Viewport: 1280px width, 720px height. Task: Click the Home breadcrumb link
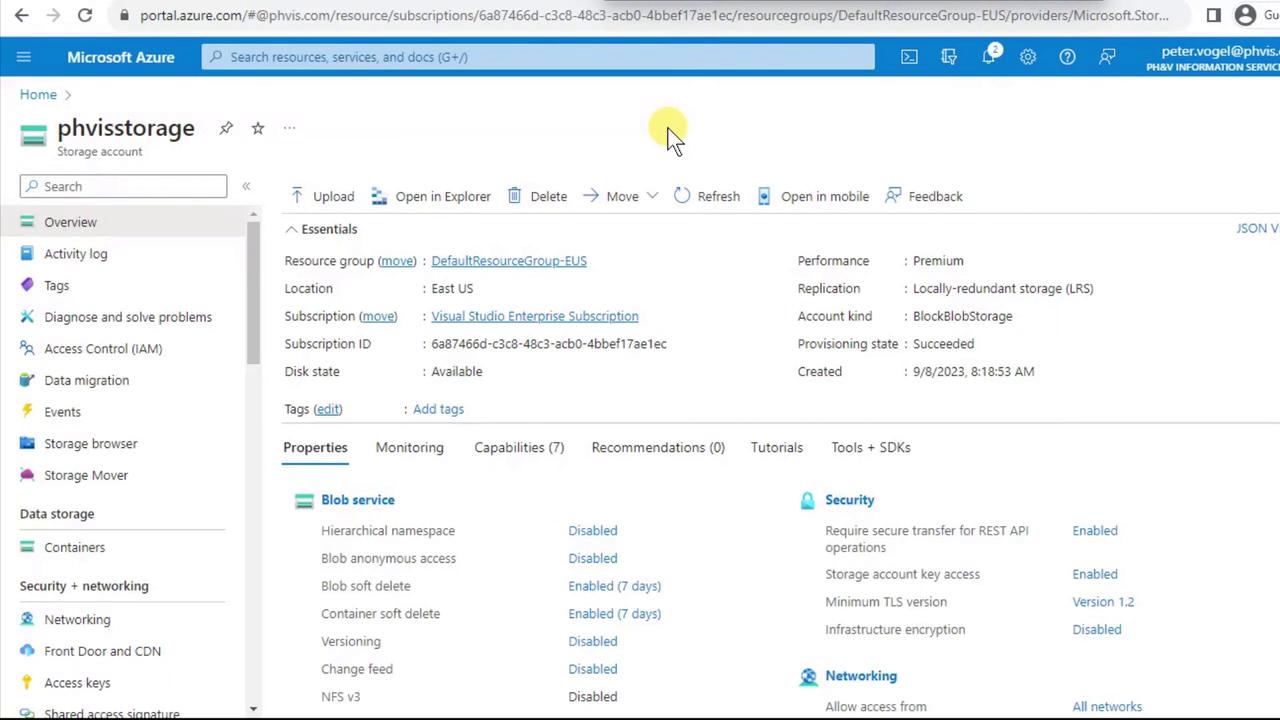tap(38, 95)
